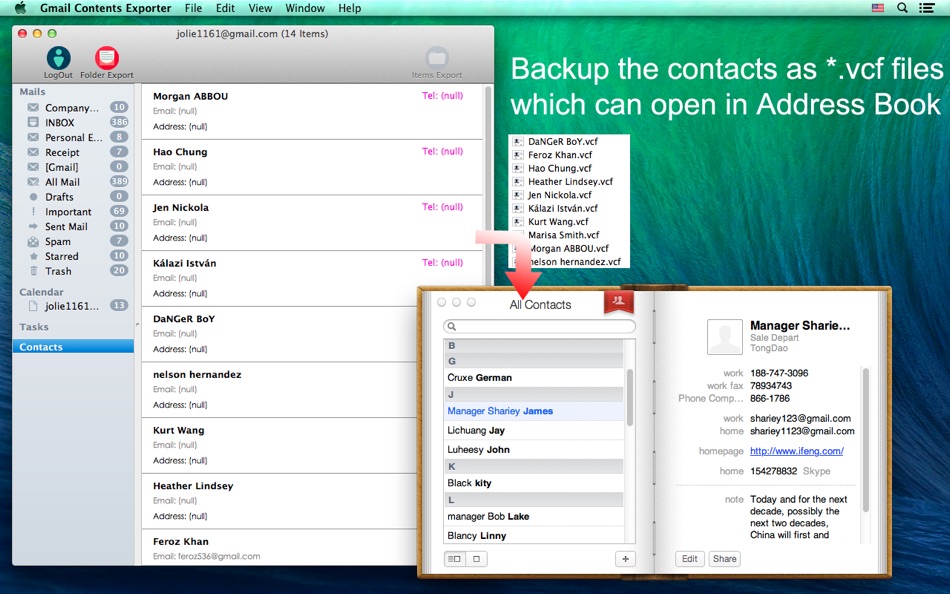Click the shariey123@gmail.com work email
This screenshot has height=594, width=950.
(x=800, y=418)
